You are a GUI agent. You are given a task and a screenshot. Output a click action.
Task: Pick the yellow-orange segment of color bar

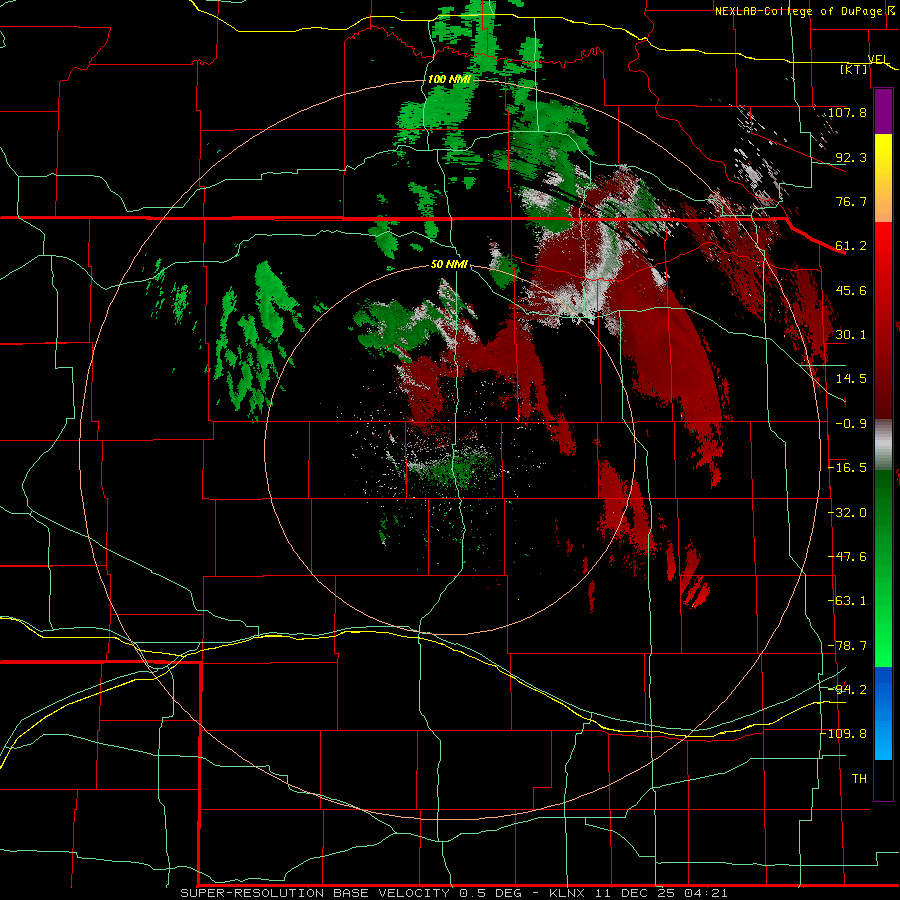pyautogui.click(x=883, y=178)
